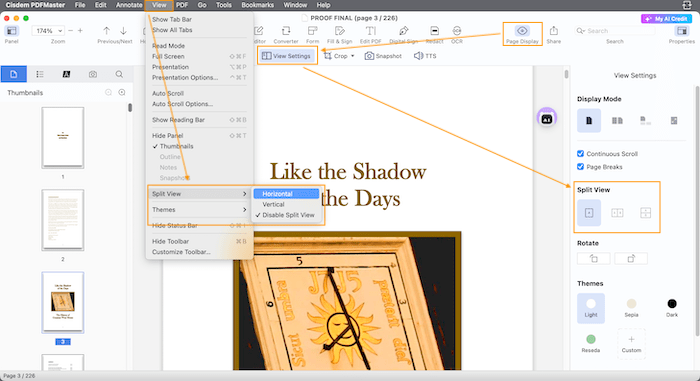Viewport: 700px width, 381px height.
Task: Switch to the snapshots camera tab
Action: (92, 74)
